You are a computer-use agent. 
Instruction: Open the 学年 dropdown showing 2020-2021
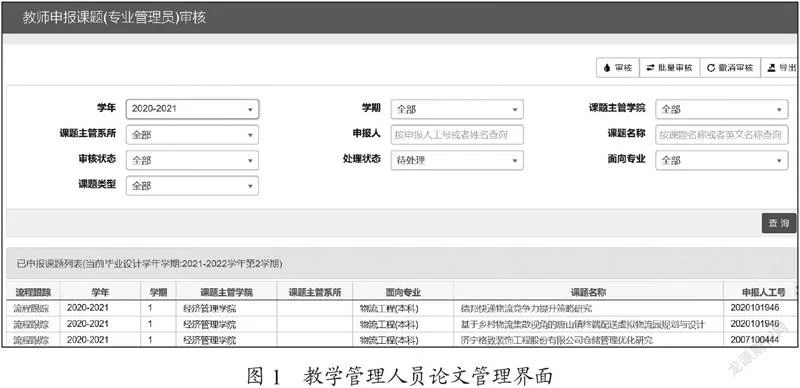192,109
